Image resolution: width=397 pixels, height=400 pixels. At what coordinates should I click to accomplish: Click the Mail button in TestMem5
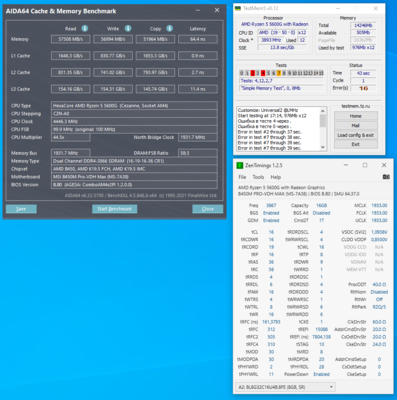tap(356, 126)
